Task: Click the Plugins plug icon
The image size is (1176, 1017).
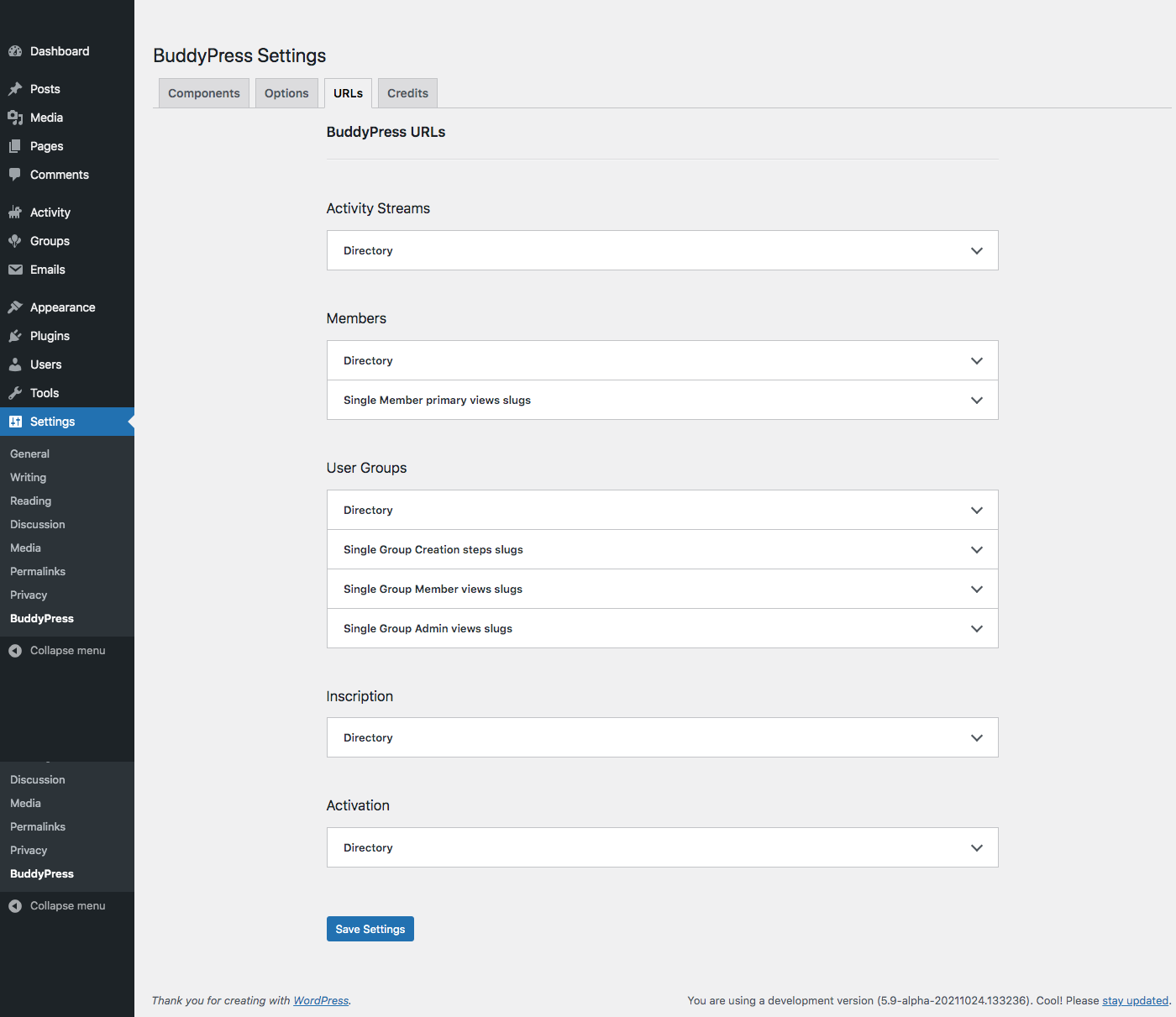Action: 15,336
